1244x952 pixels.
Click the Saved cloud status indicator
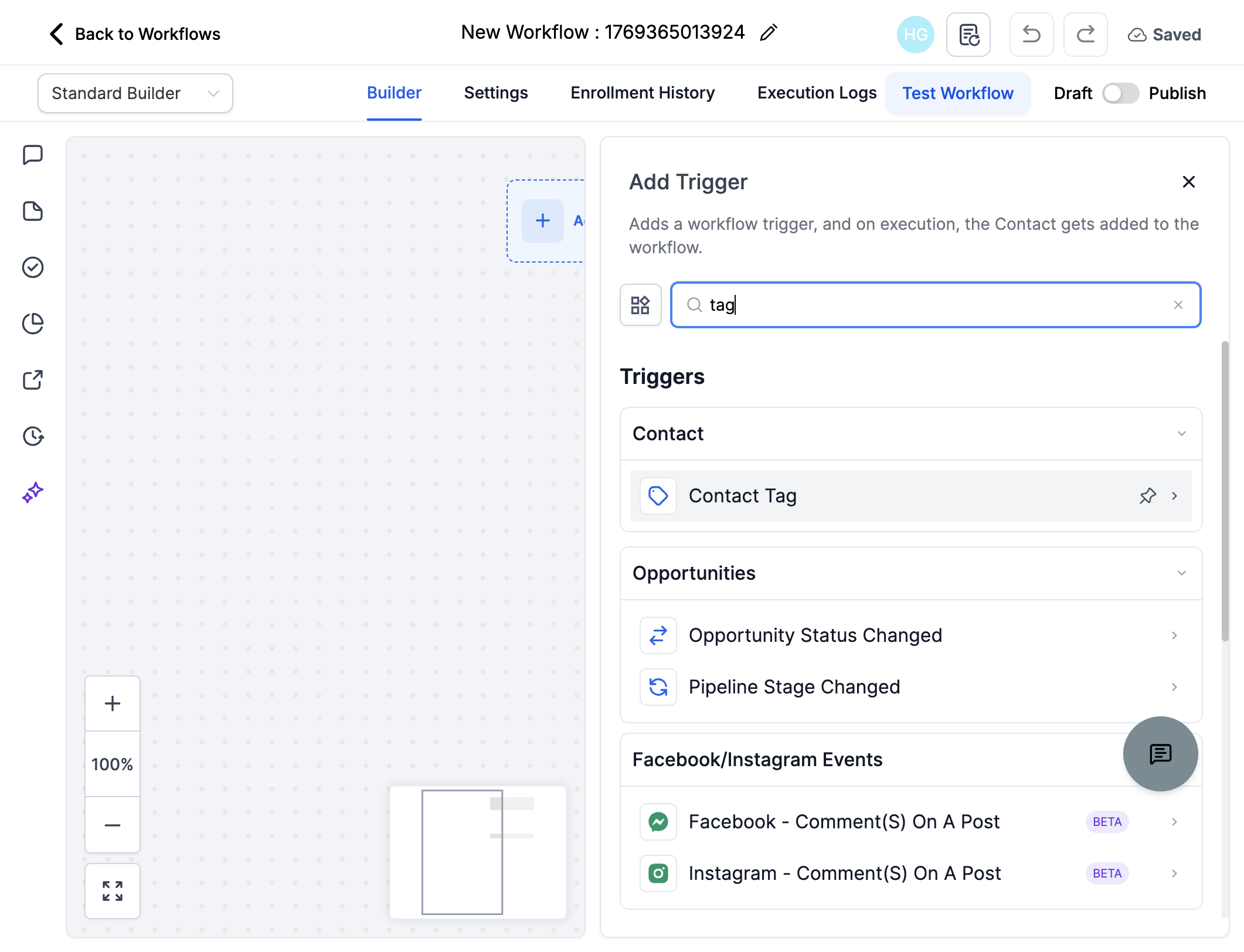(1164, 35)
